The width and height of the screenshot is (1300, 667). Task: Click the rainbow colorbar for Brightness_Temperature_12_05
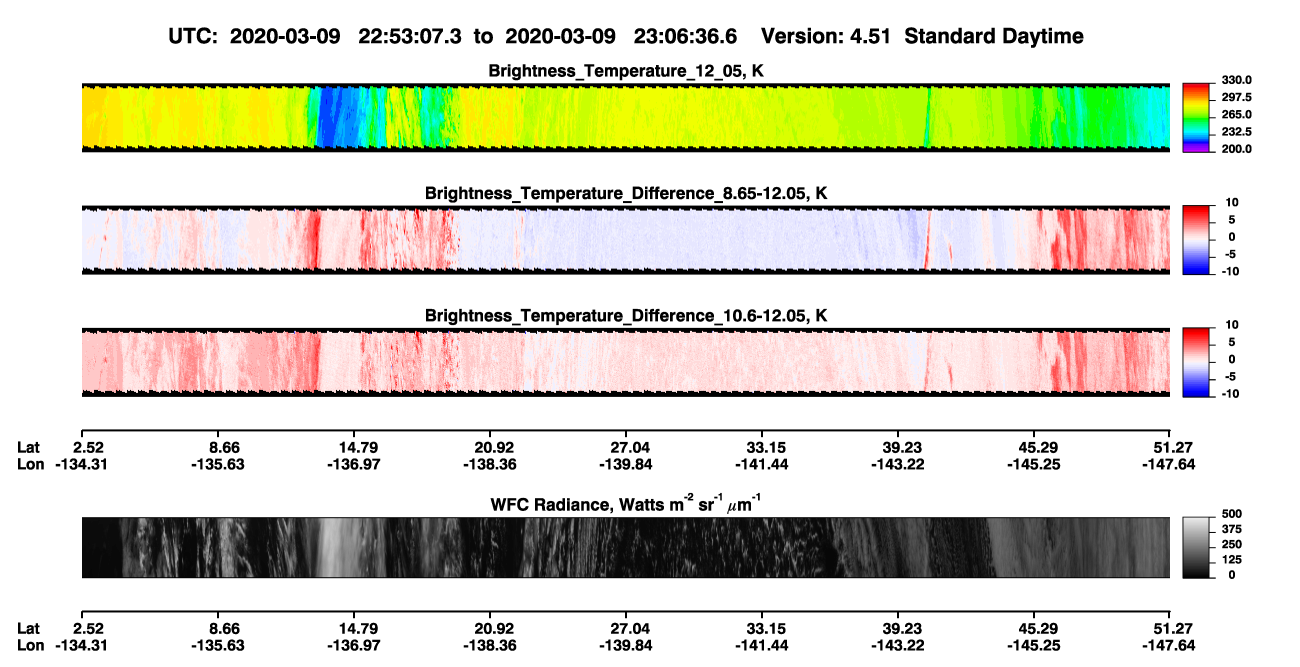pos(1196,117)
